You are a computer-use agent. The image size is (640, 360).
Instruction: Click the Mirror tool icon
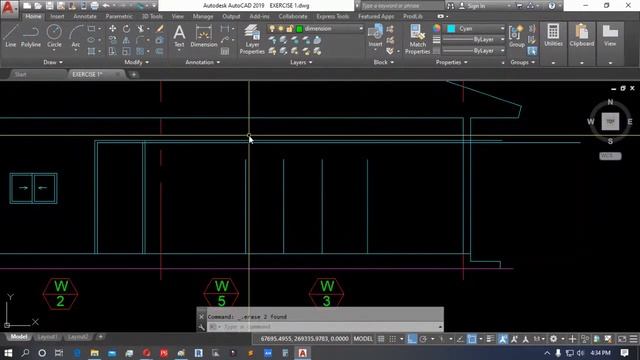(x=127, y=40)
